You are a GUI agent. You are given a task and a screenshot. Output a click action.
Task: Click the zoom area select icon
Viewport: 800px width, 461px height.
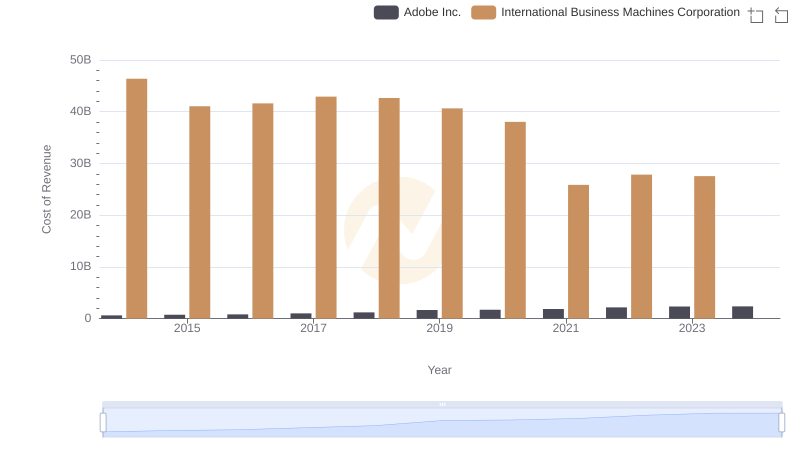click(756, 15)
